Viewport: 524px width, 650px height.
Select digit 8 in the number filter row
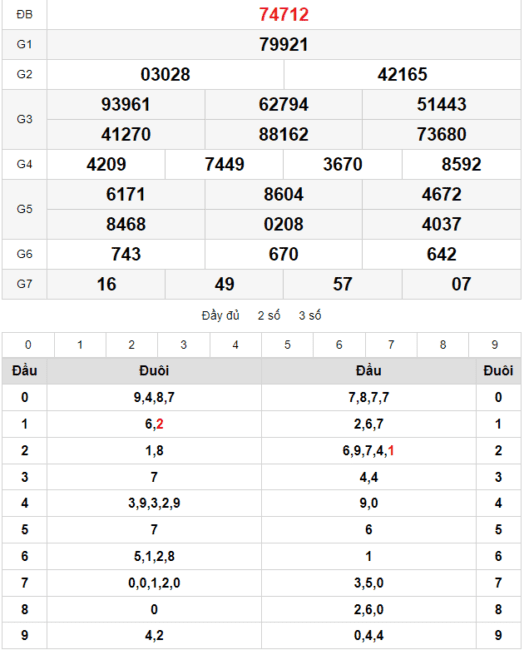pos(443,345)
